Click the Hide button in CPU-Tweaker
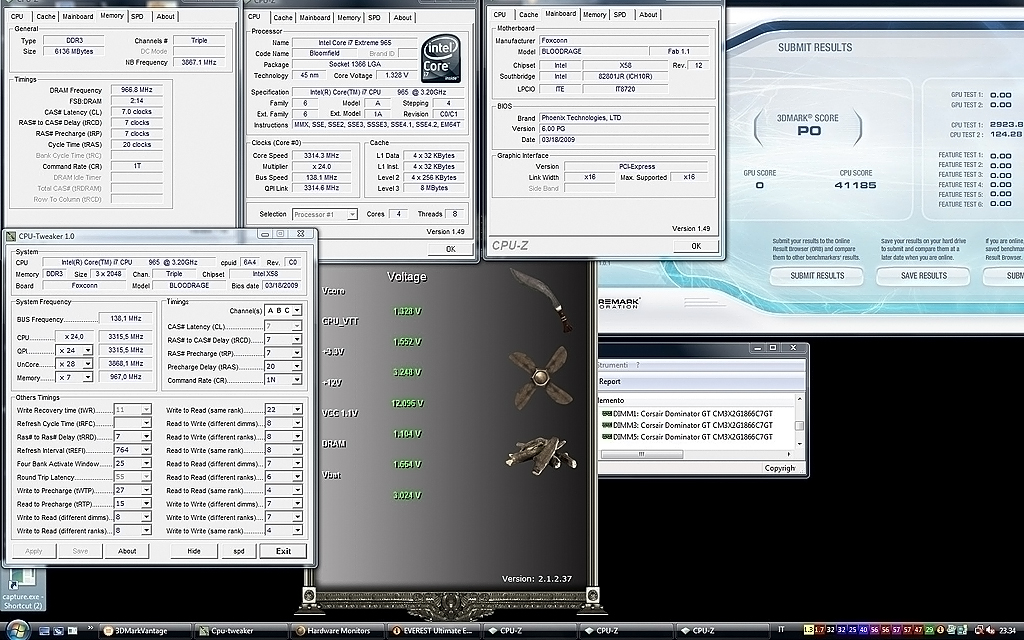 pos(194,551)
